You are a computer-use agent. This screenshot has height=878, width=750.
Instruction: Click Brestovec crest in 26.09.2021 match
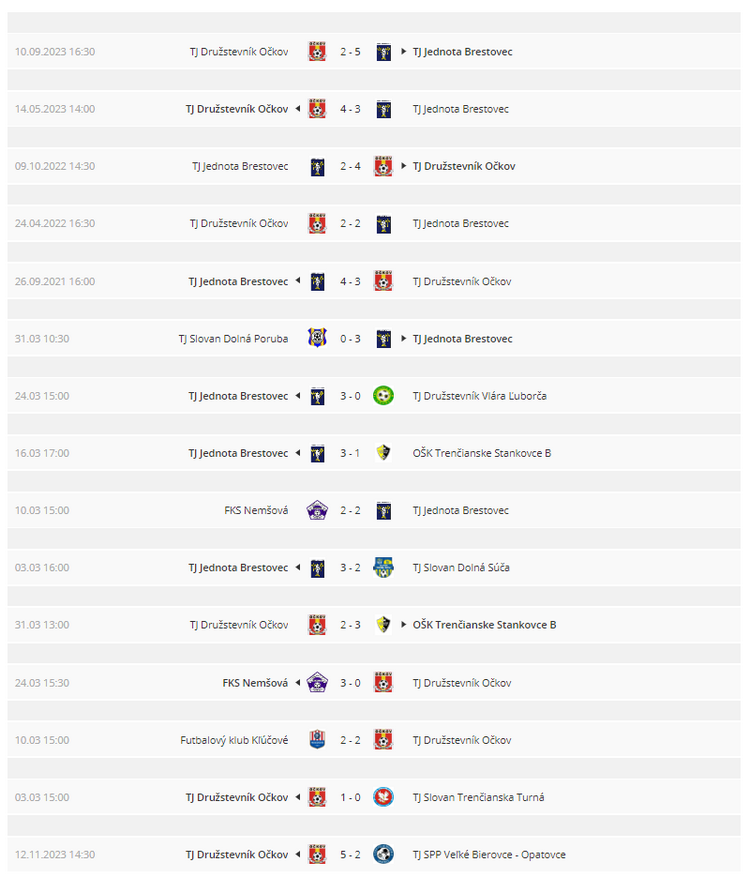coord(318,281)
